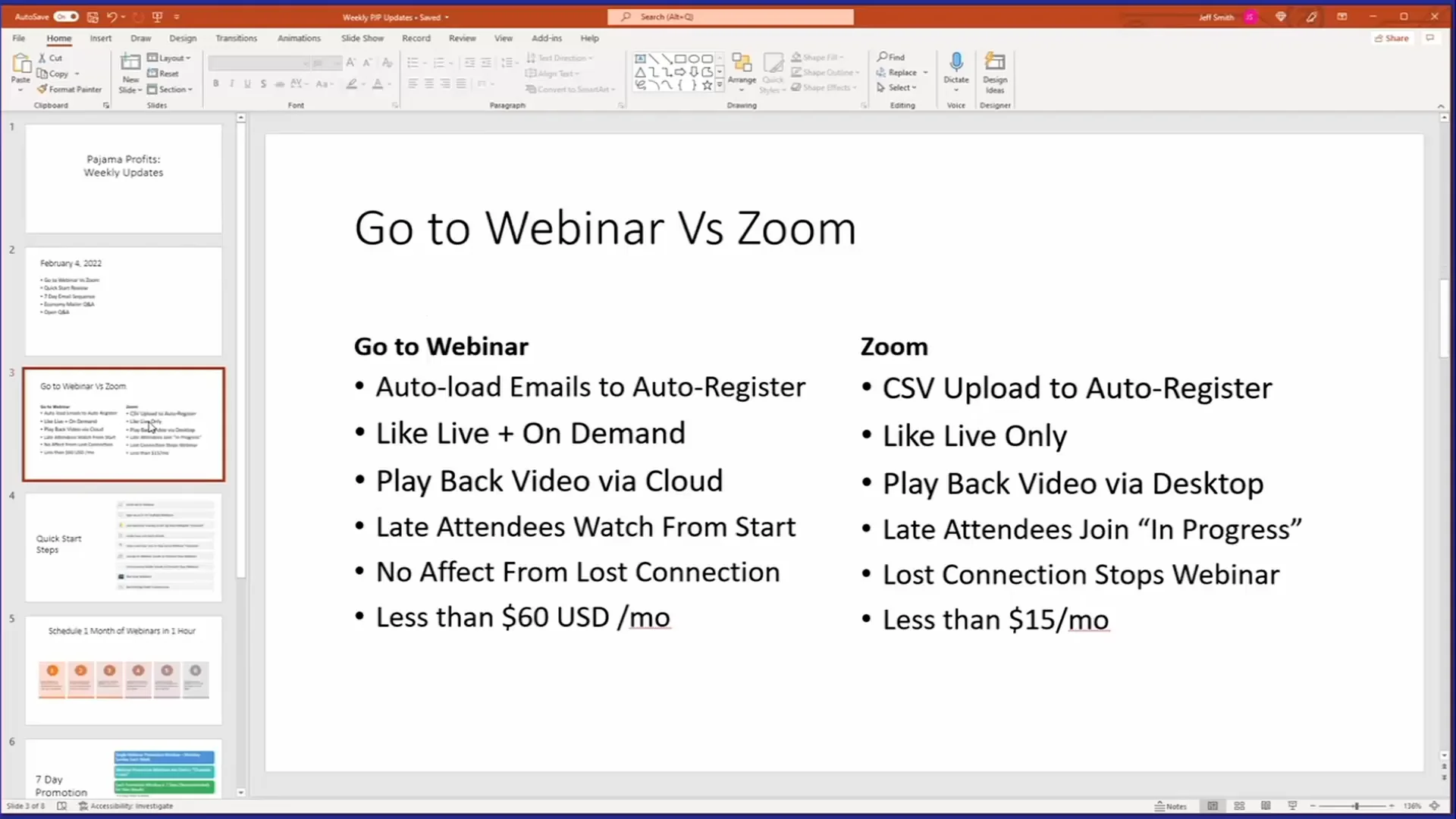Click the Paste clipboard icon
The width and height of the screenshot is (1456, 819).
(21, 64)
